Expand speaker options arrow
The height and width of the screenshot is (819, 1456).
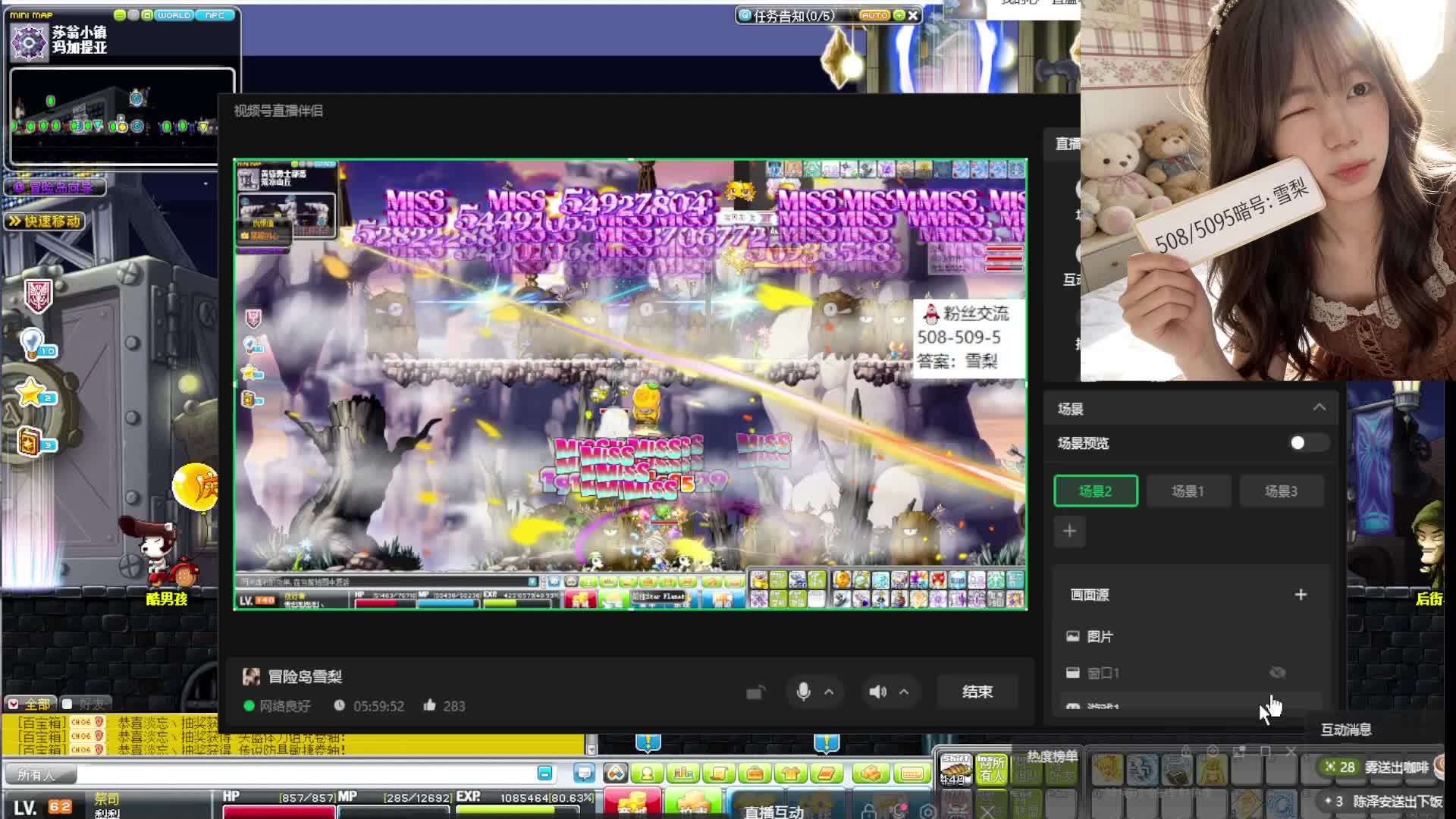pyautogui.click(x=904, y=692)
